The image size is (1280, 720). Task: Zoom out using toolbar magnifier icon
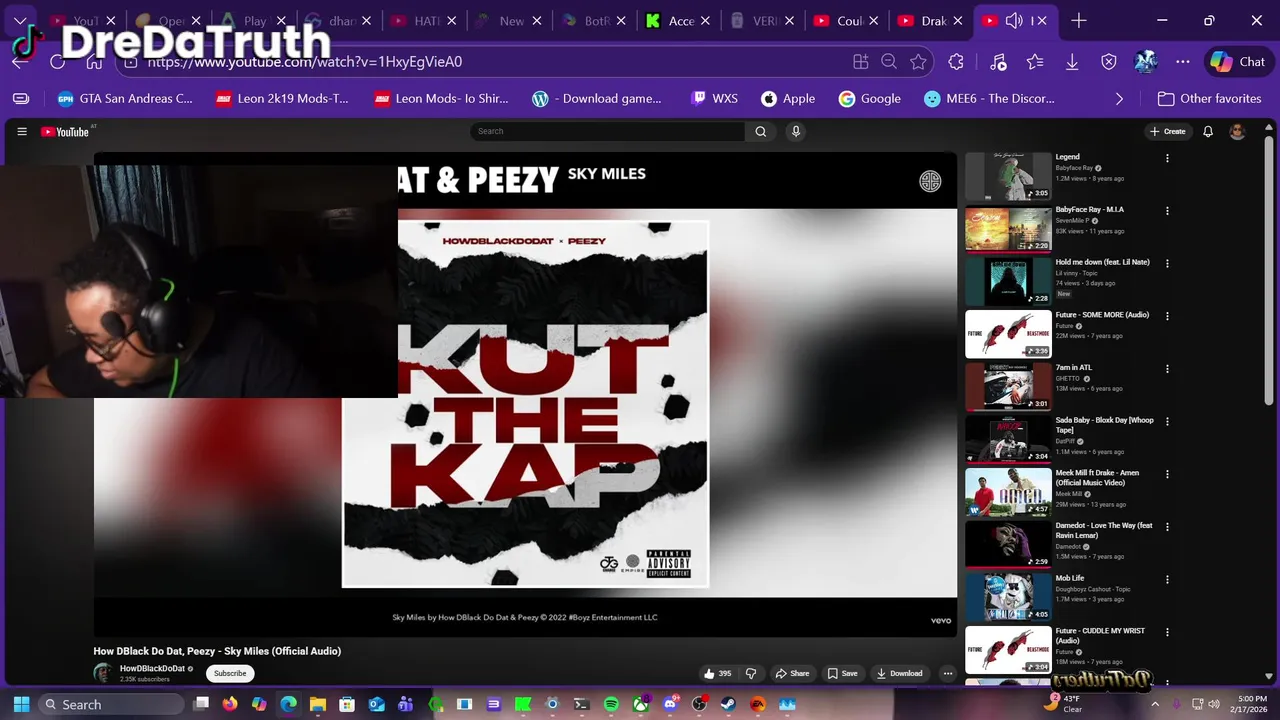[x=889, y=62]
